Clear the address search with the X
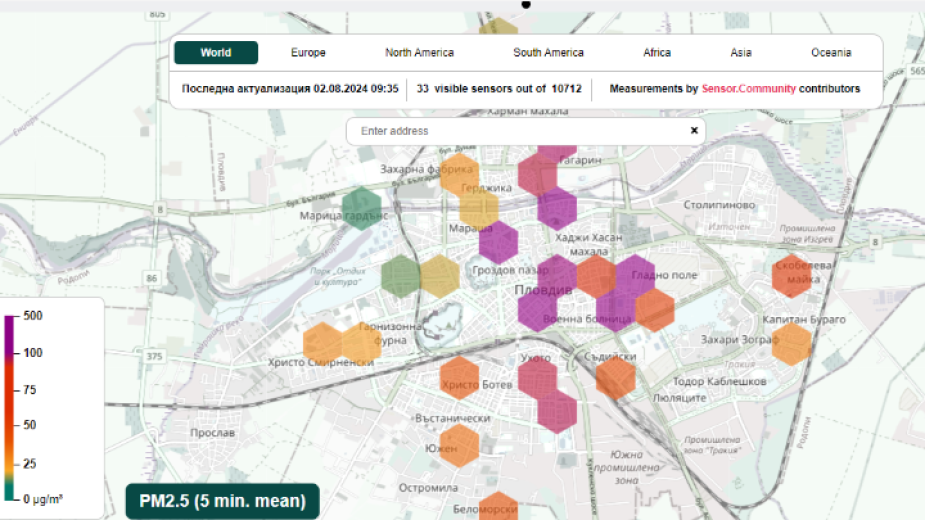The height and width of the screenshot is (520, 925). click(694, 131)
